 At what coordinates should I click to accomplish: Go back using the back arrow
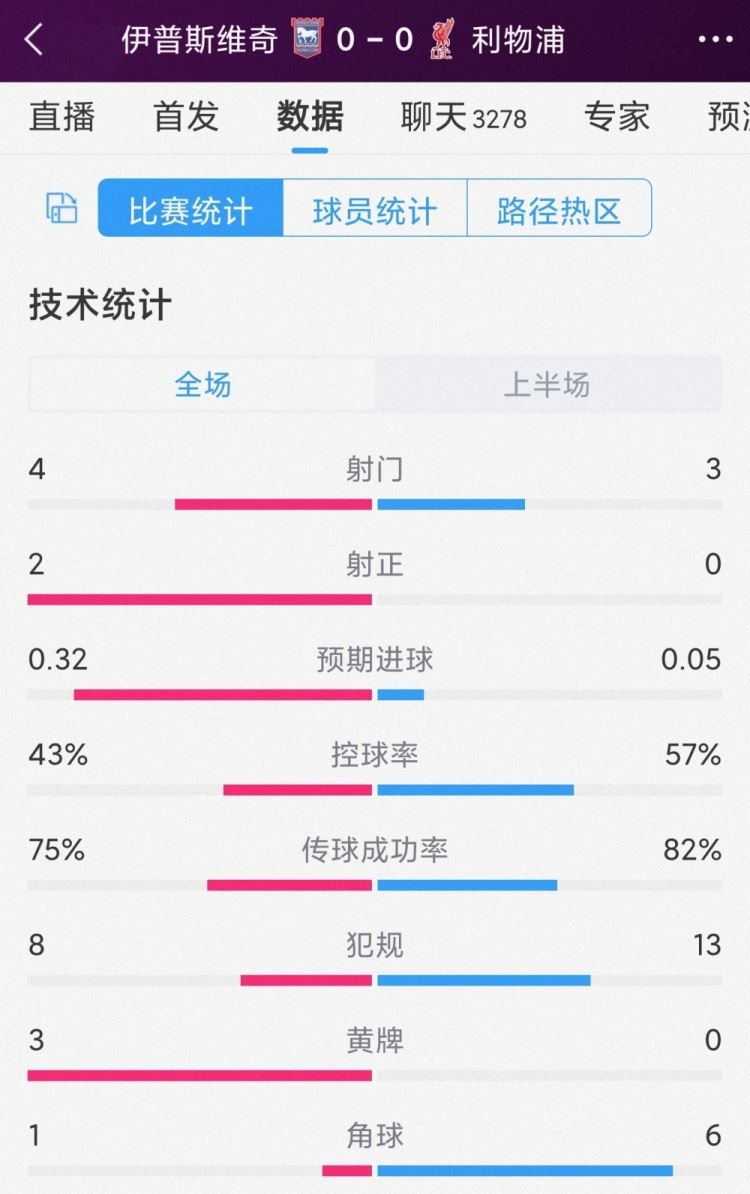click(32, 39)
